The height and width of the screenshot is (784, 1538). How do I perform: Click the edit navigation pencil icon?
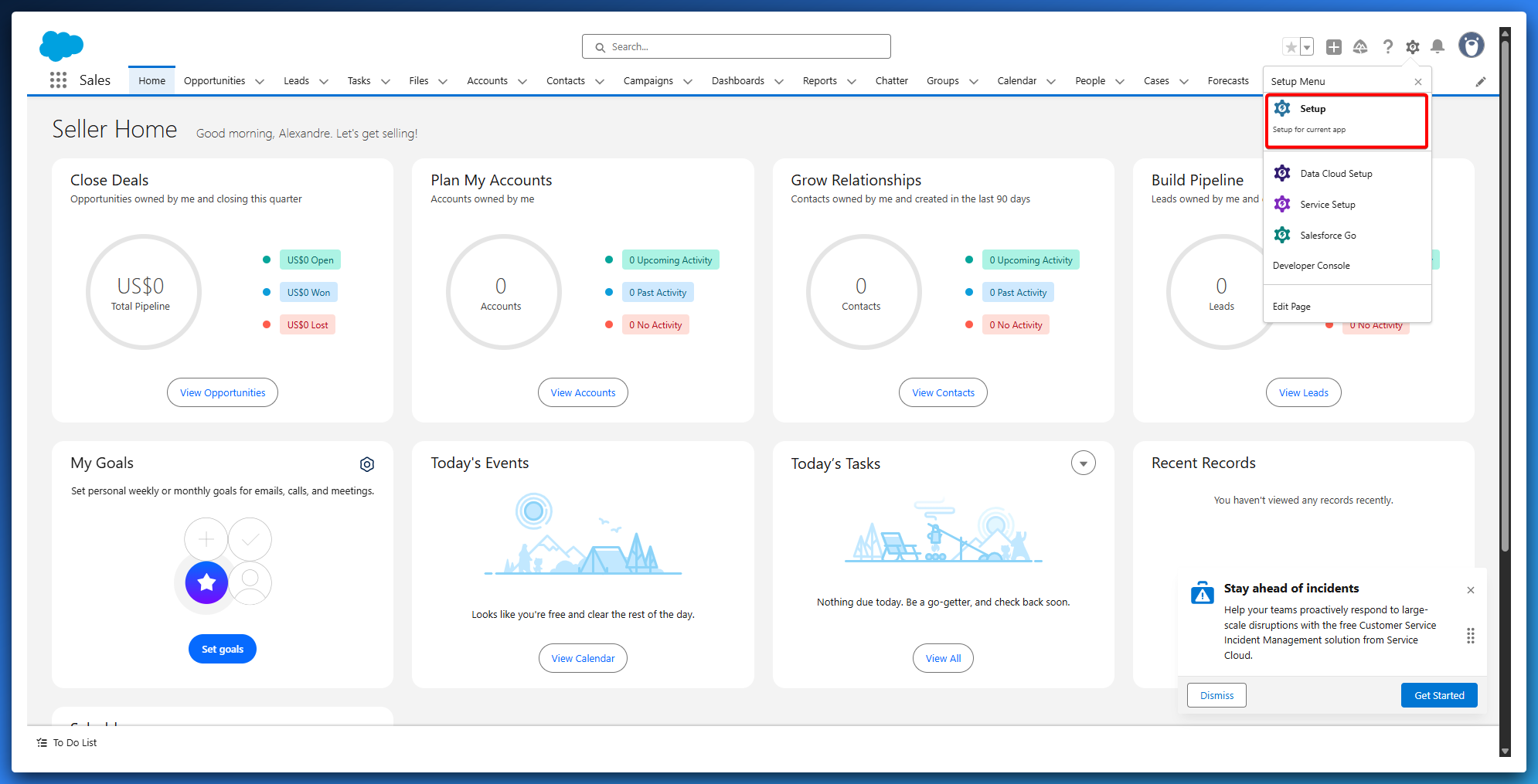pos(1481,81)
